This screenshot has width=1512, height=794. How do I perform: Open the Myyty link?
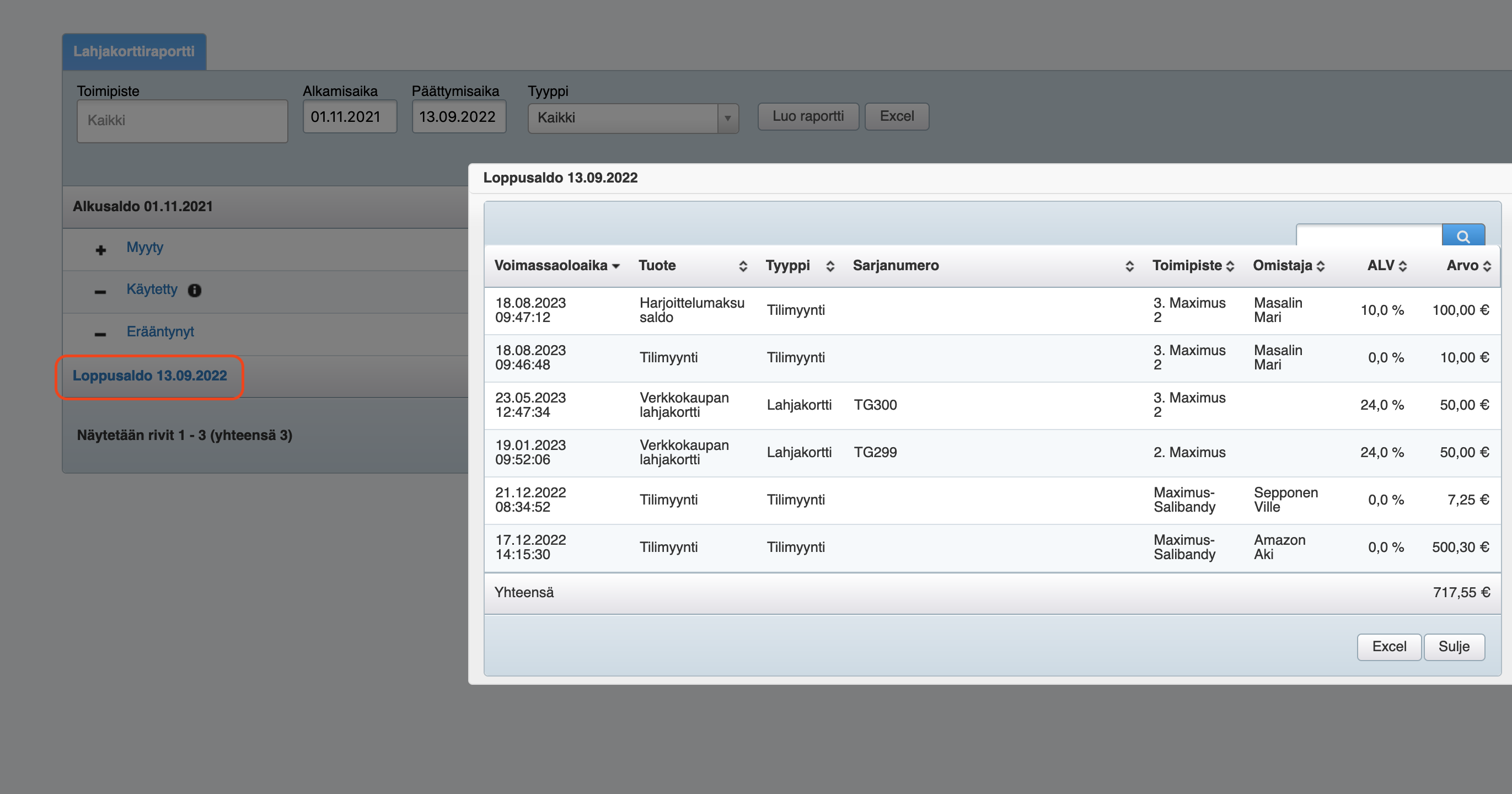point(145,247)
